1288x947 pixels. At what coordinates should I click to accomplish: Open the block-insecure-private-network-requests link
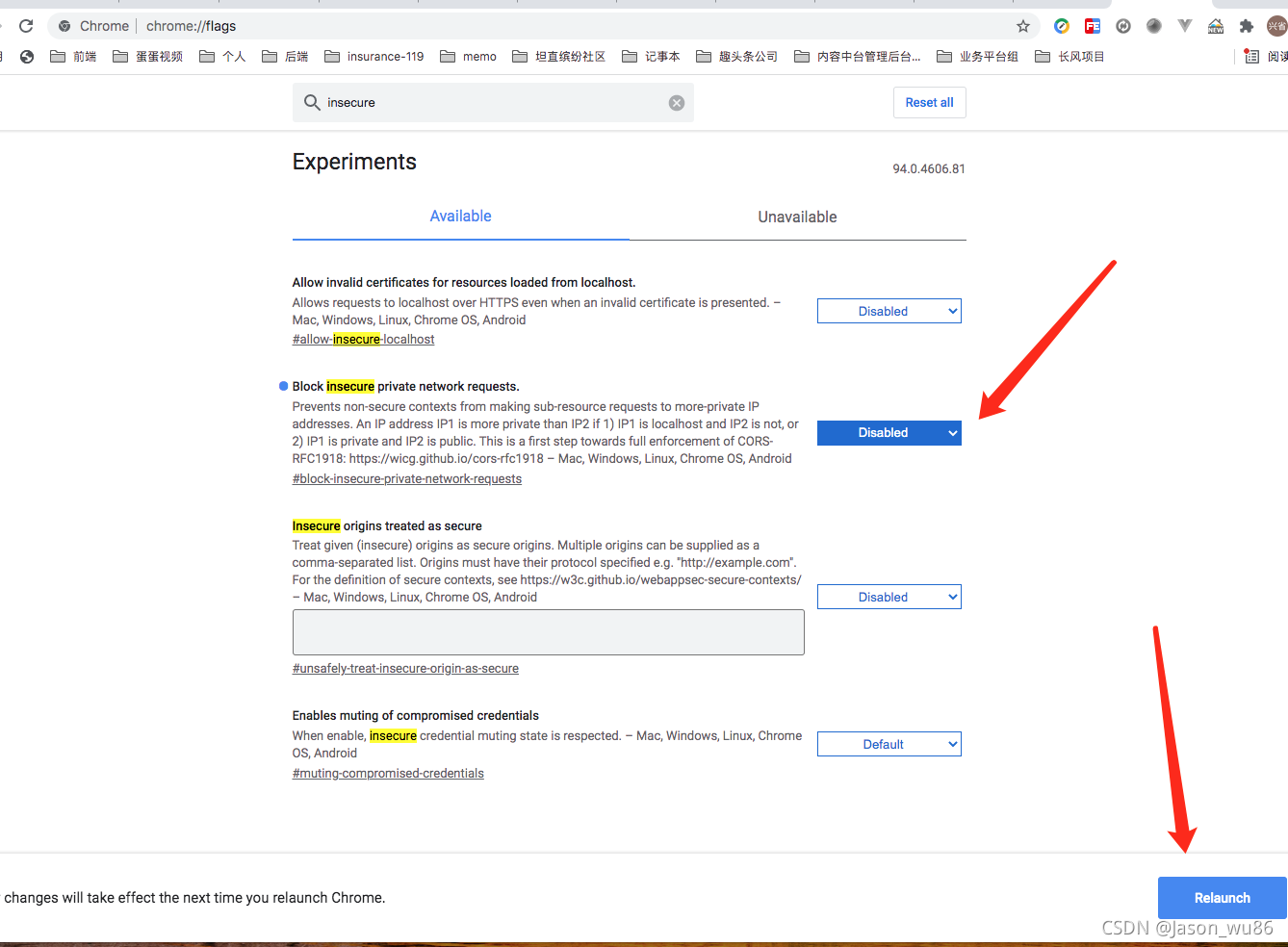[406, 478]
